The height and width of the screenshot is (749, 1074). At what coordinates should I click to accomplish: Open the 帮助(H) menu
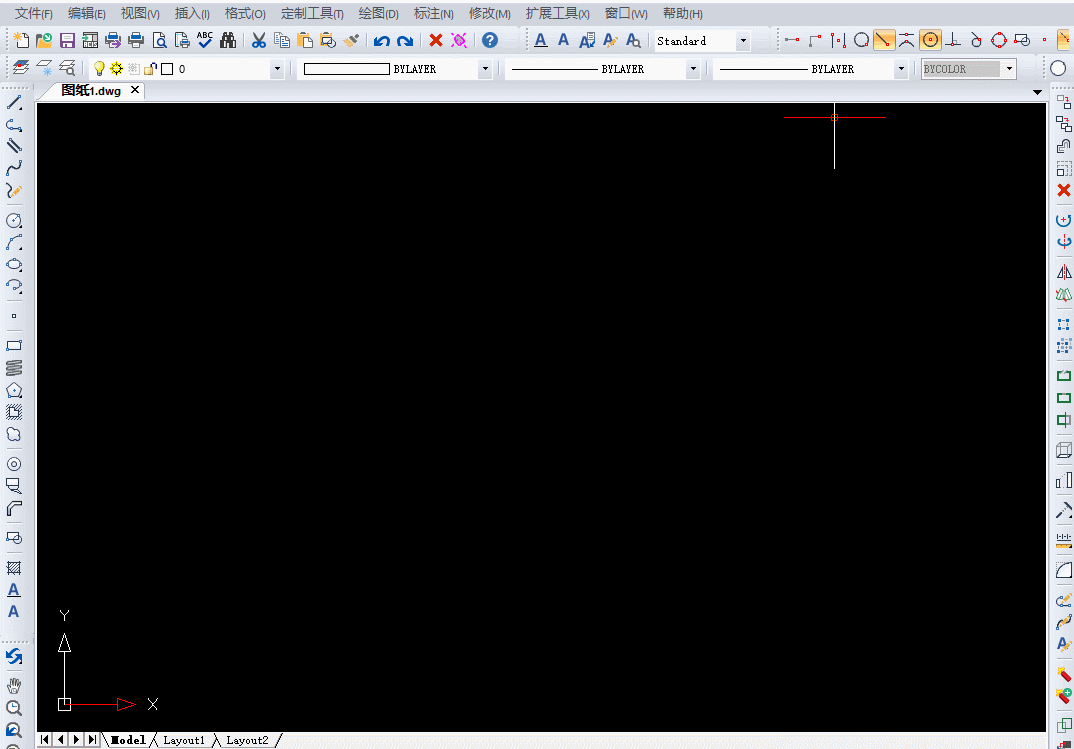pos(683,14)
